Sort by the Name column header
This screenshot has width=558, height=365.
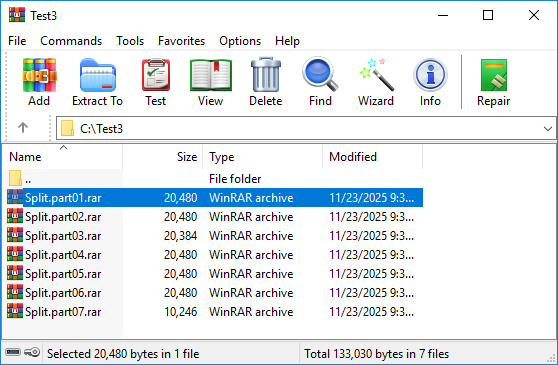63,157
